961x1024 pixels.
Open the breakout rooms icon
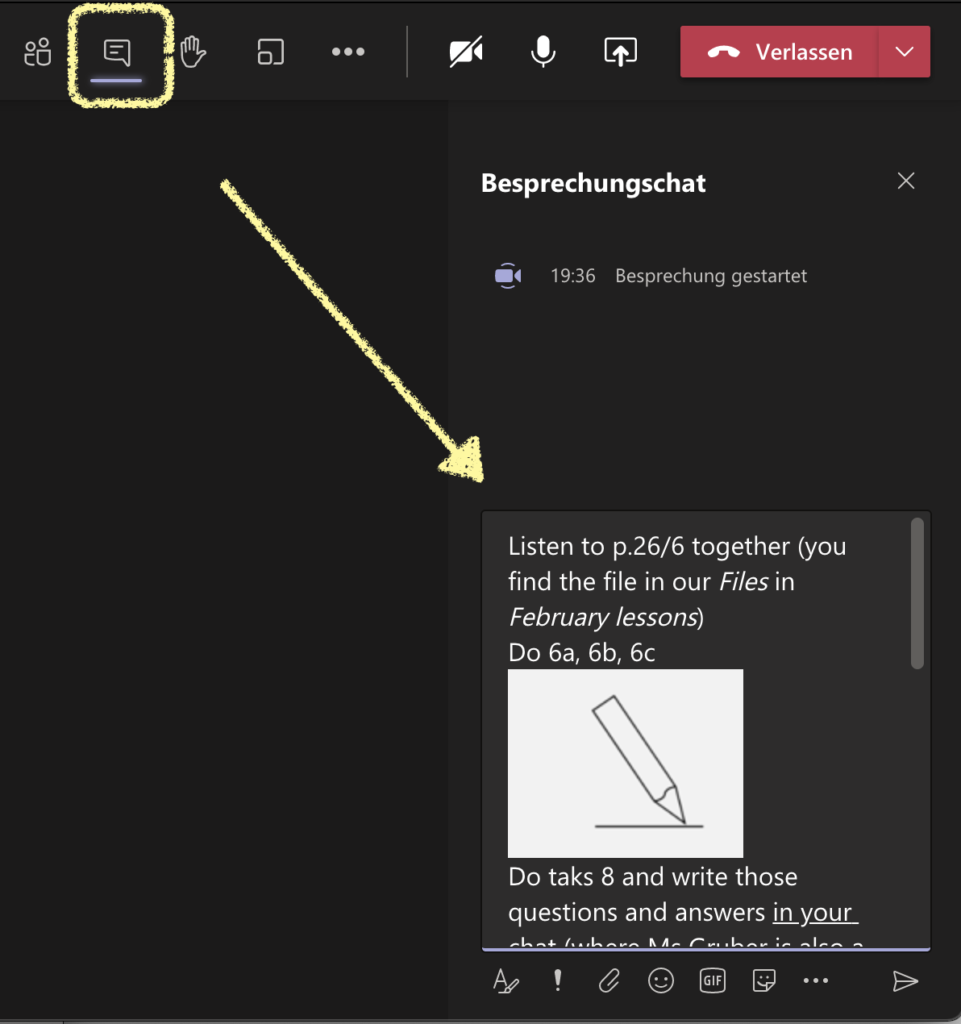[270, 52]
